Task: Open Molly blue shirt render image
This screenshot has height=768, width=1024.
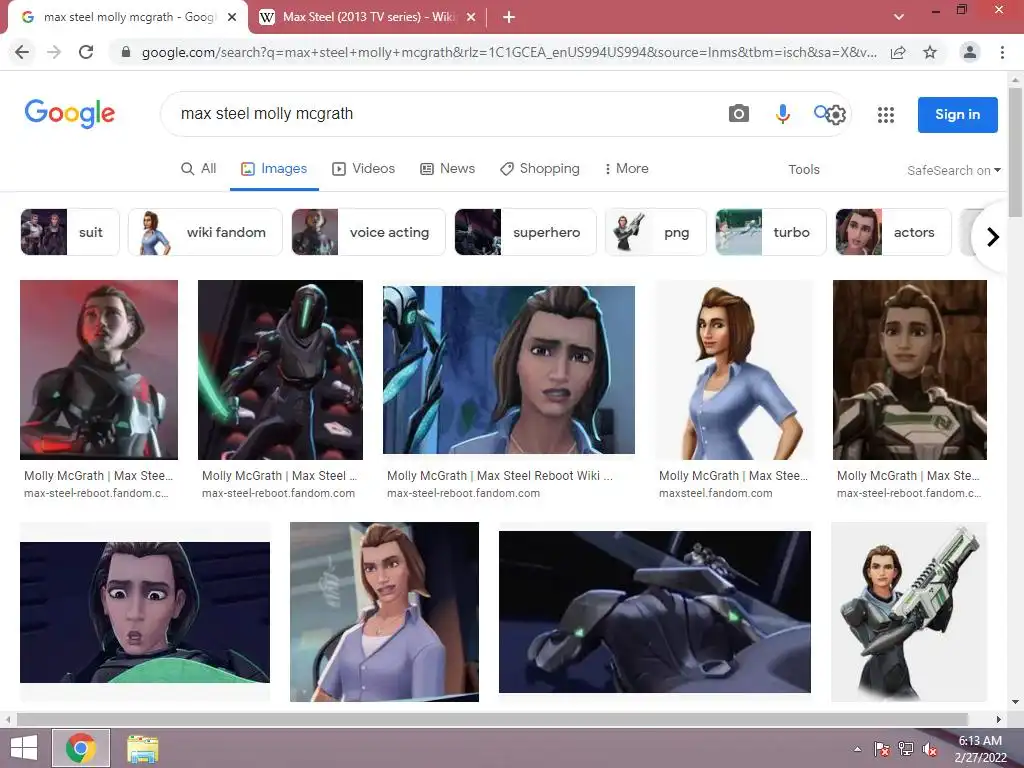Action: pos(734,370)
